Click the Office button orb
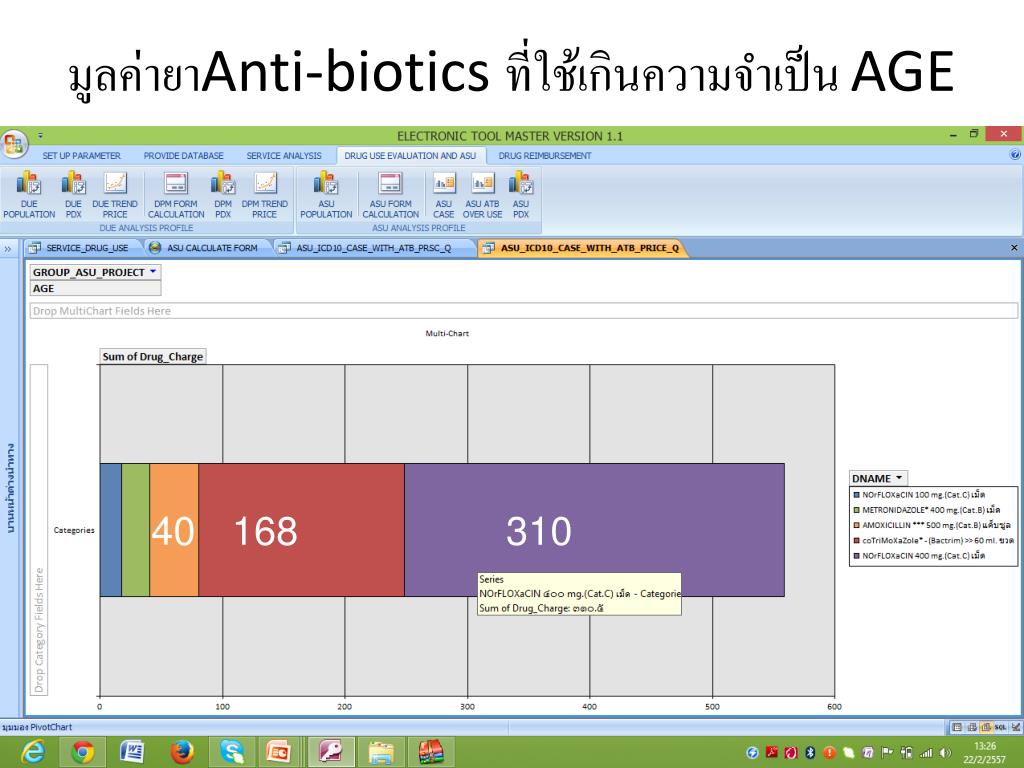This screenshot has height=768, width=1024. (x=14, y=143)
